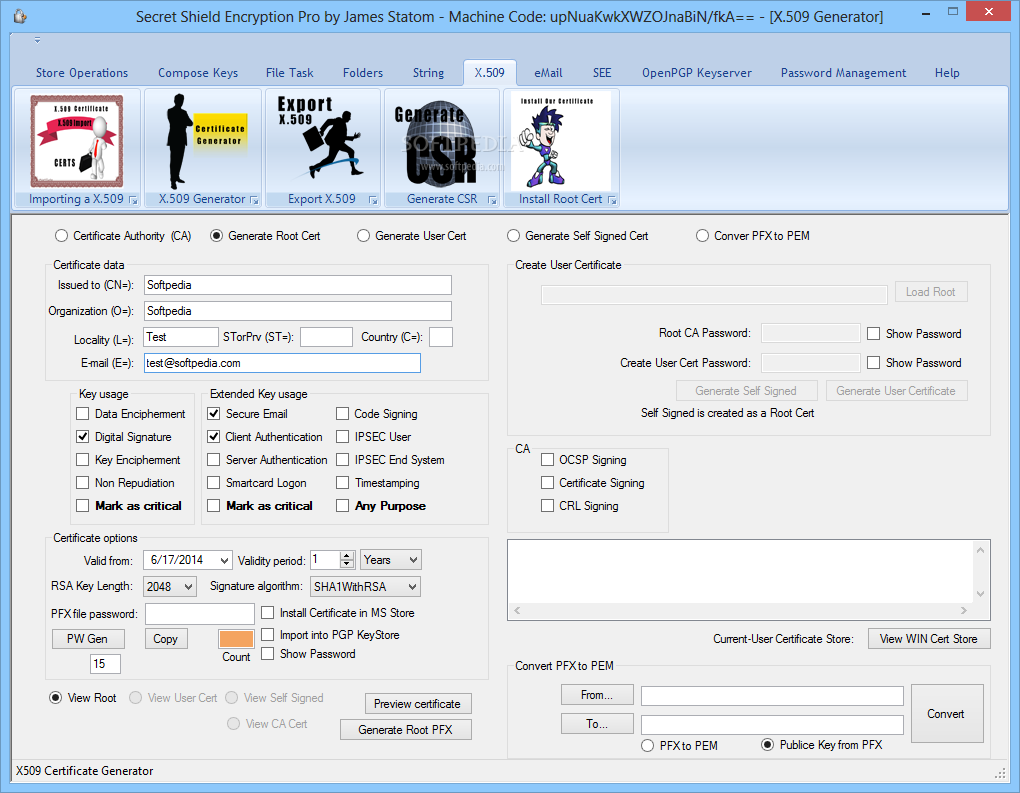Click the log box horizontal scrollbar
1020x793 pixels.
pos(741,610)
